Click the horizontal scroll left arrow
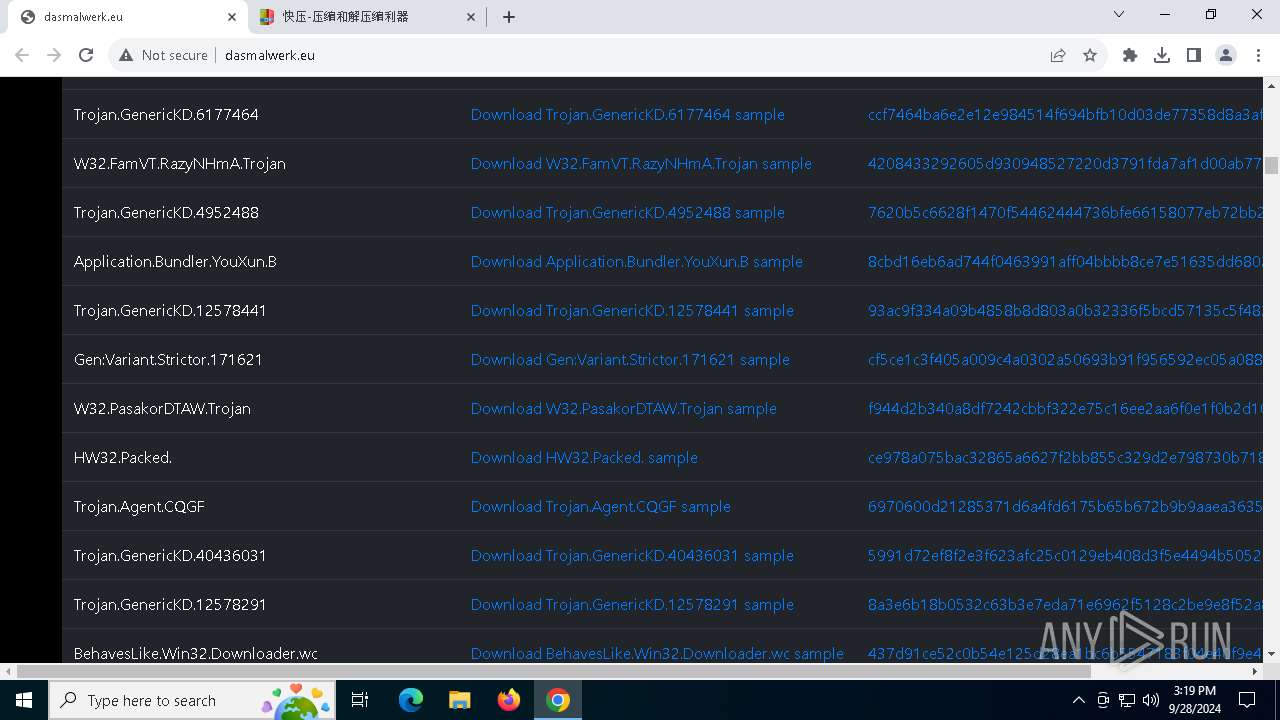1280x720 pixels. (7, 671)
